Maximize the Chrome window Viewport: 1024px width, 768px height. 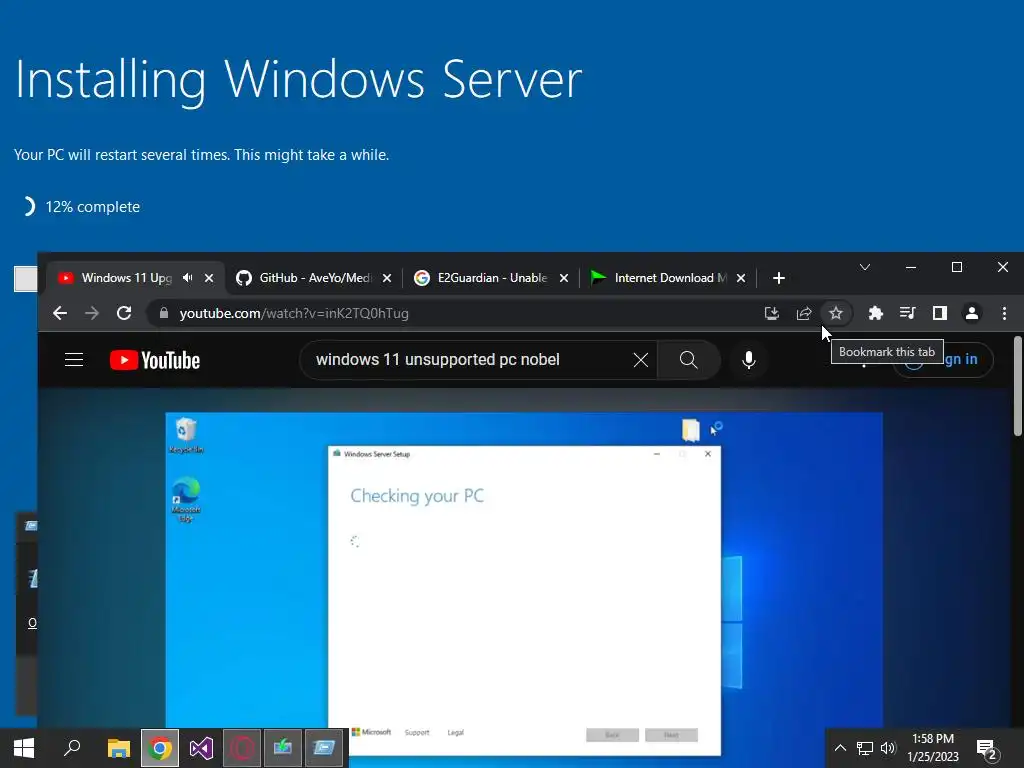(957, 267)
